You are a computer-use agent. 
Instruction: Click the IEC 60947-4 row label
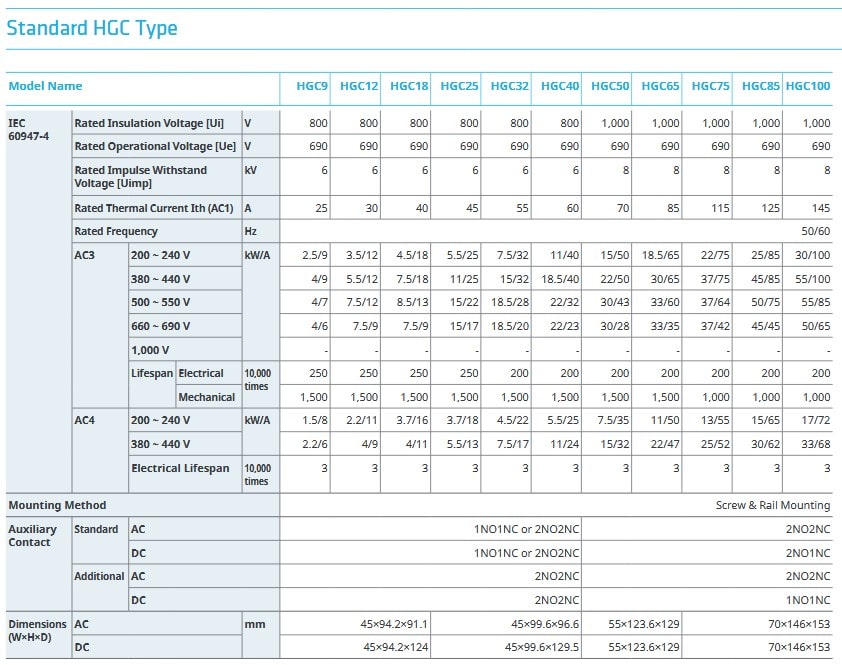tap(30, 130)
